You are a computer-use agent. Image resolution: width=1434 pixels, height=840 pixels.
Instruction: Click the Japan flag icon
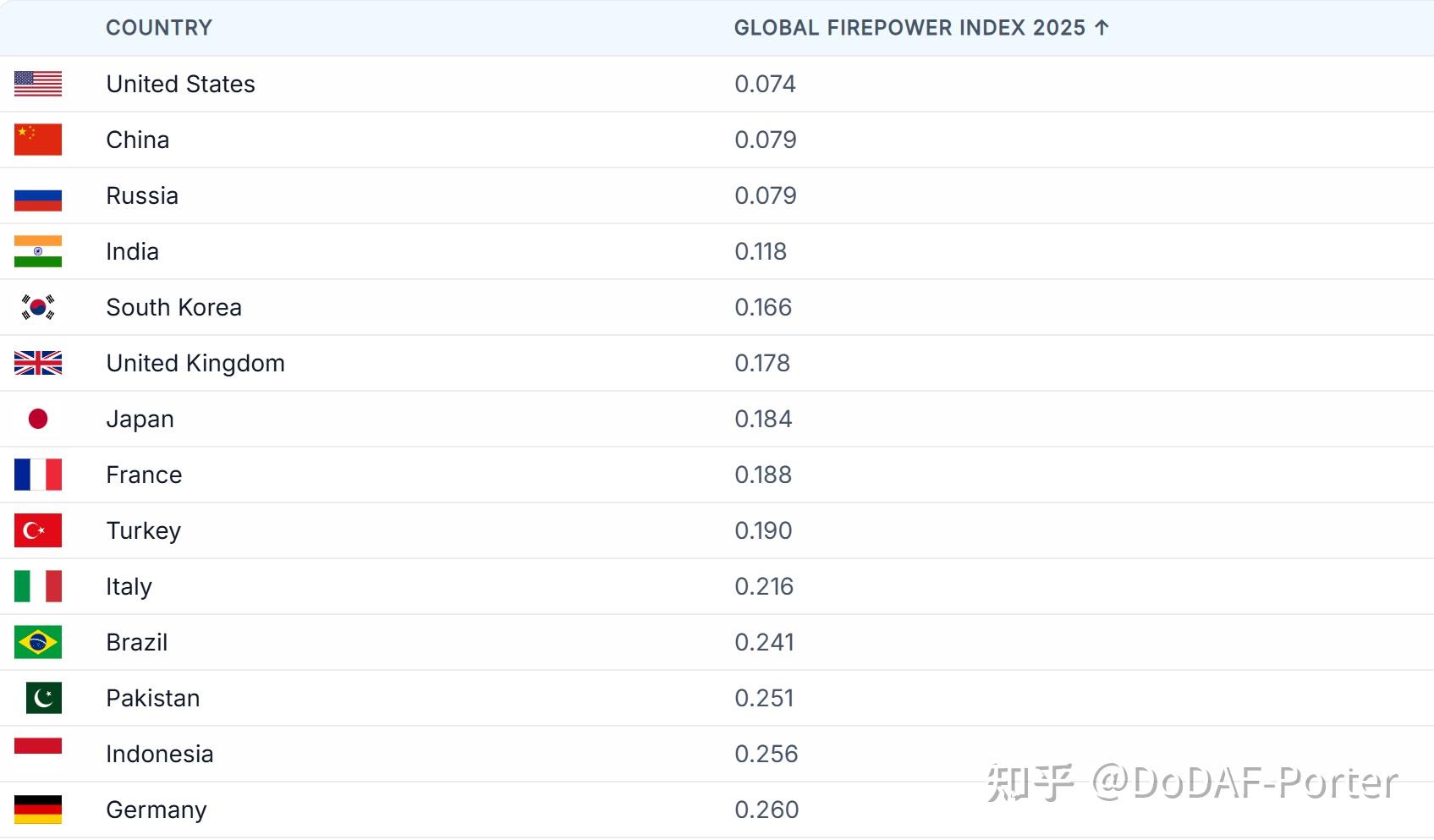(x=38, y=419)
